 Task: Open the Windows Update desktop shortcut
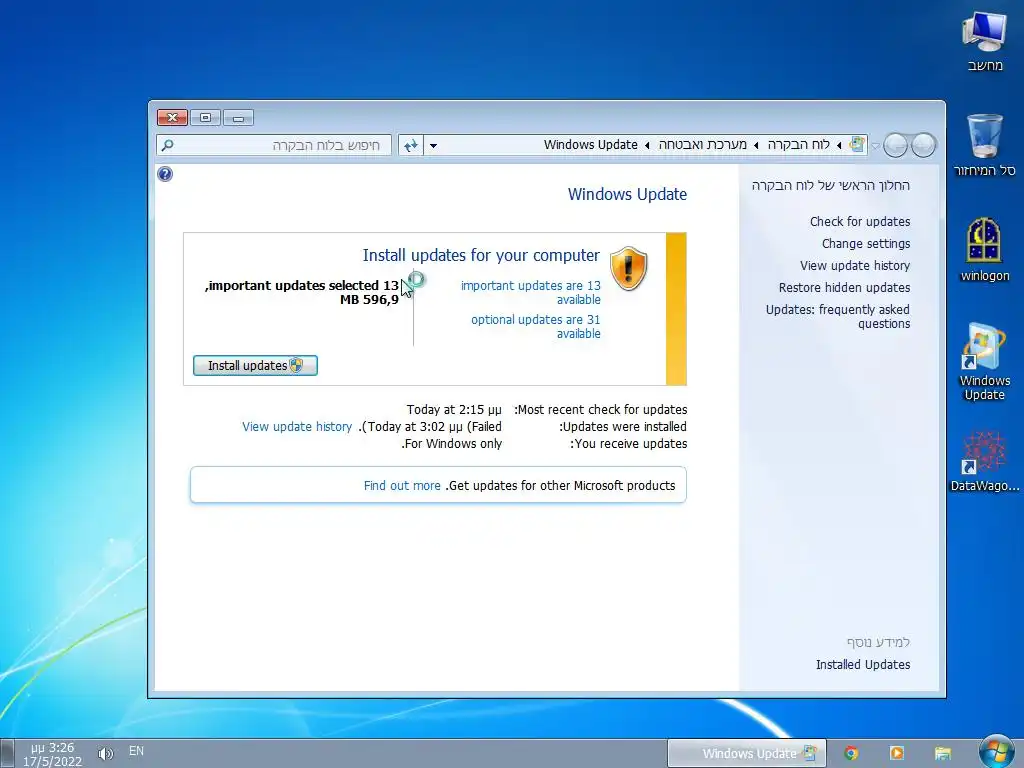[x=985, y=361]
